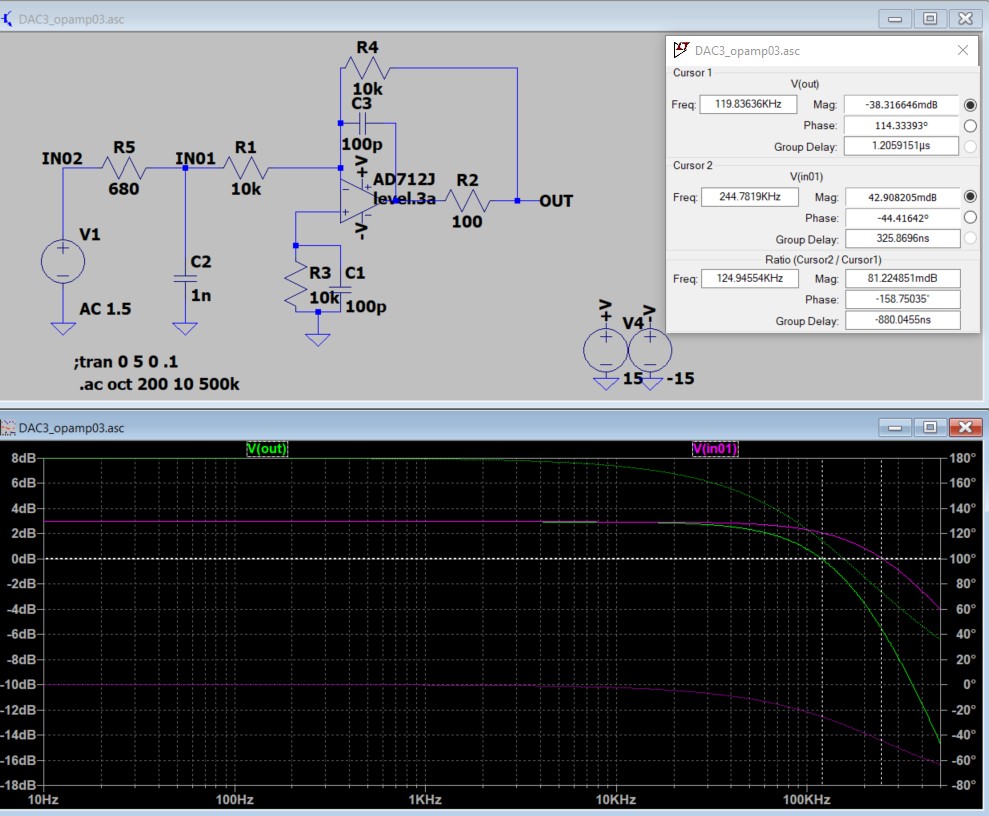Click the IN01 net label
This screenshot has width=989, height=816.
pos(195,158)
